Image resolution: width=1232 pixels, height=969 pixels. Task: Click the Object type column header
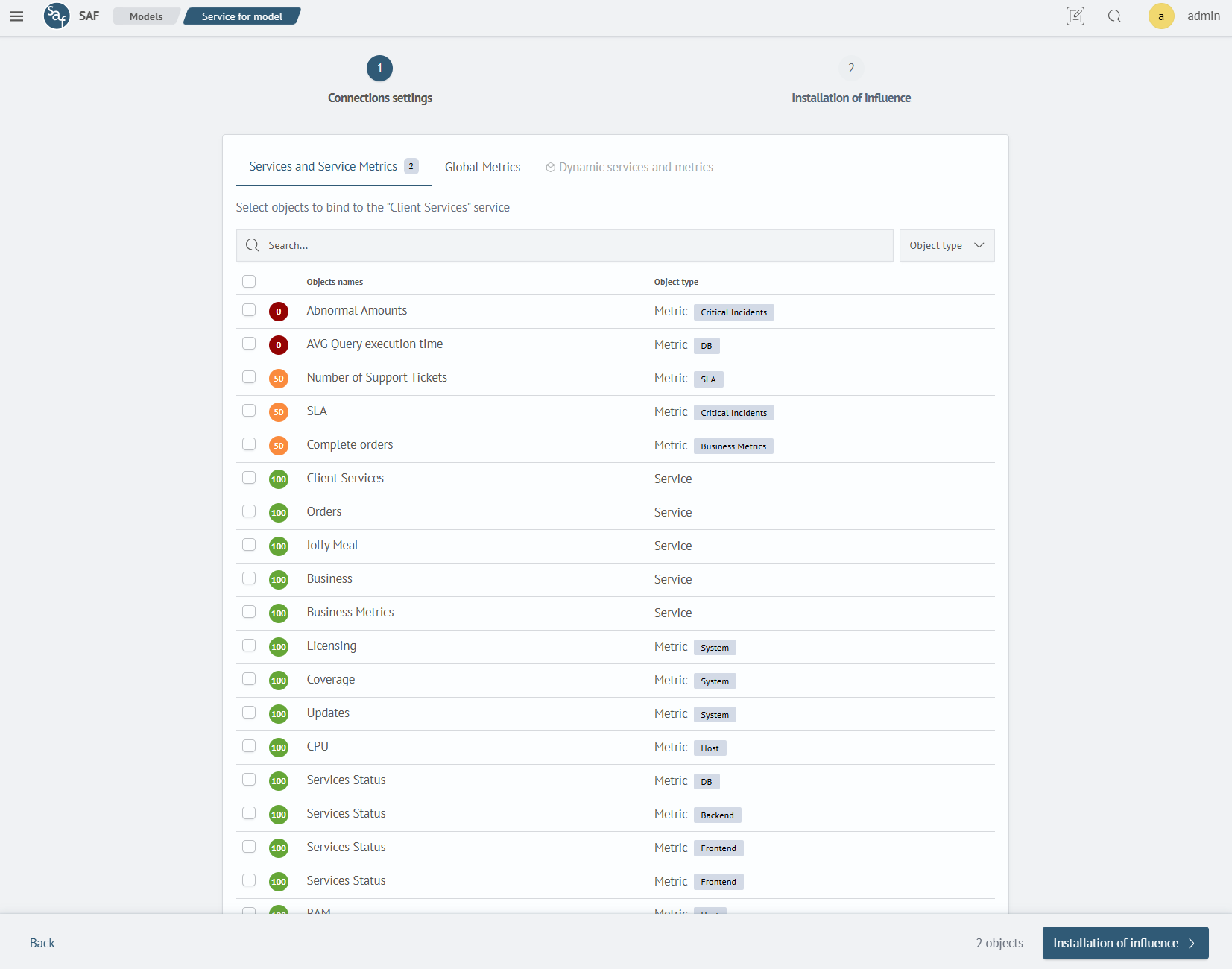tap(676, 282)
